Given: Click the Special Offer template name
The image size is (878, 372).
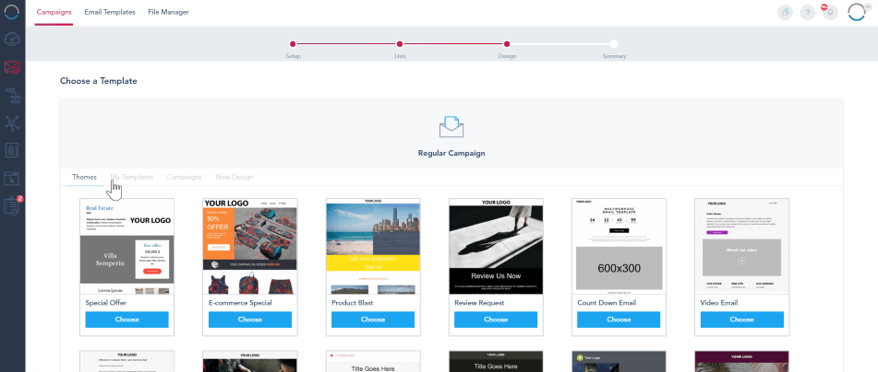Looking at the screenshot, I should [106, 303].
